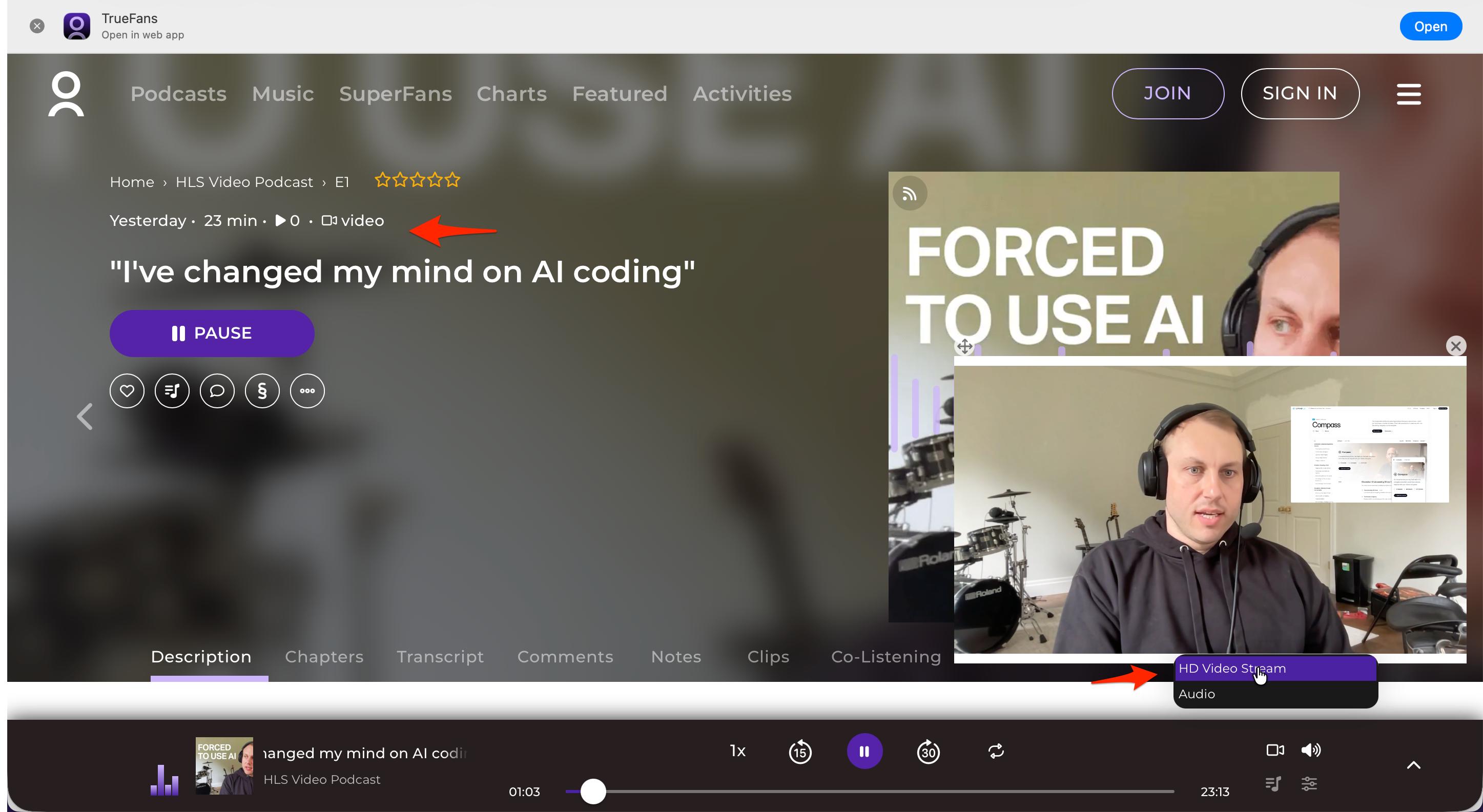Switch to the Comments tab
1483x812 pixels.
pyautogui.click(x=565, y=657)
